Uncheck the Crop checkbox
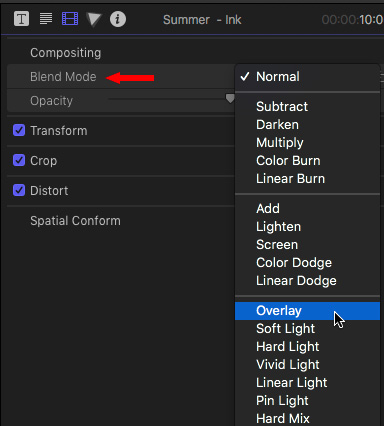Viewport: 384px width, 426px height. pos(19,160)
